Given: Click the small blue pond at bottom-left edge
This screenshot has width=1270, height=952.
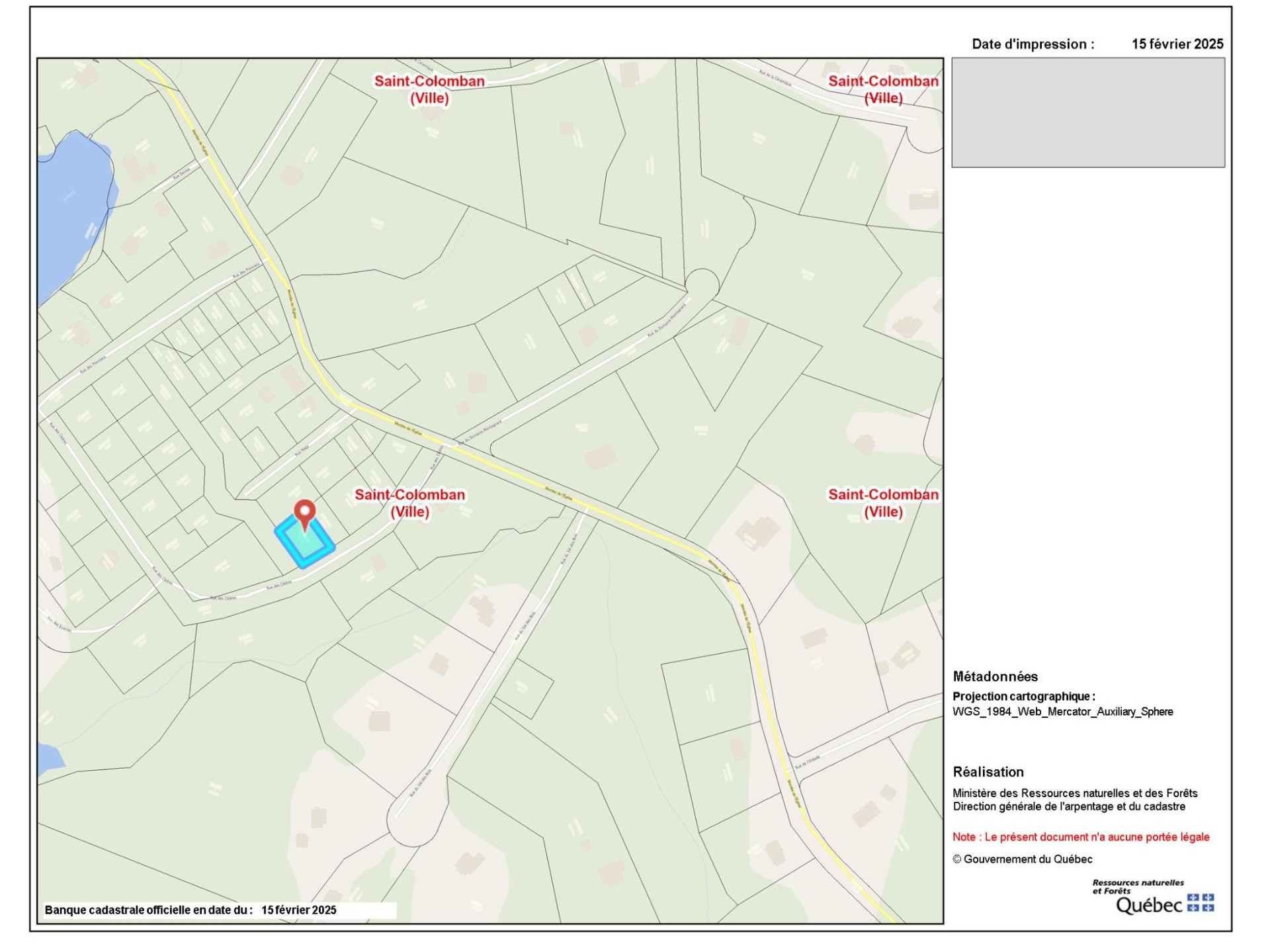Looking at the screenshot, I should 48,757.
